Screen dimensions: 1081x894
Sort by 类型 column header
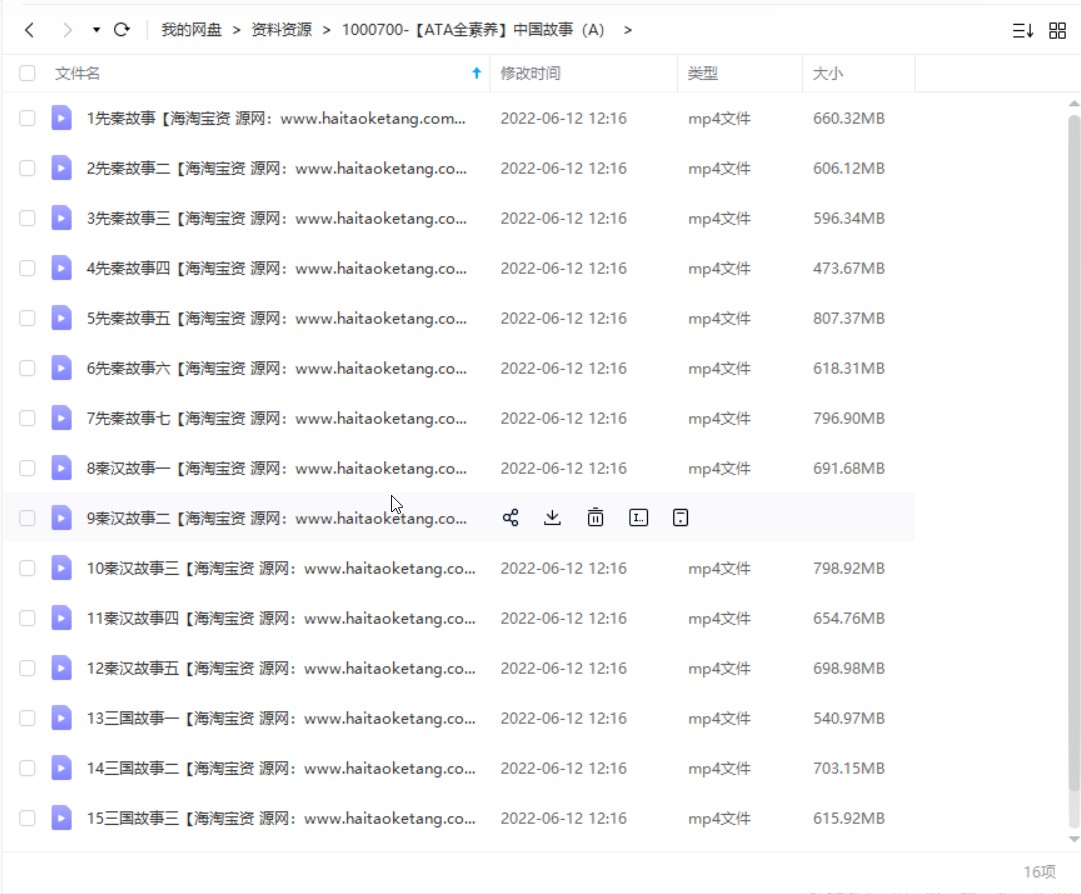pos(703,73)
